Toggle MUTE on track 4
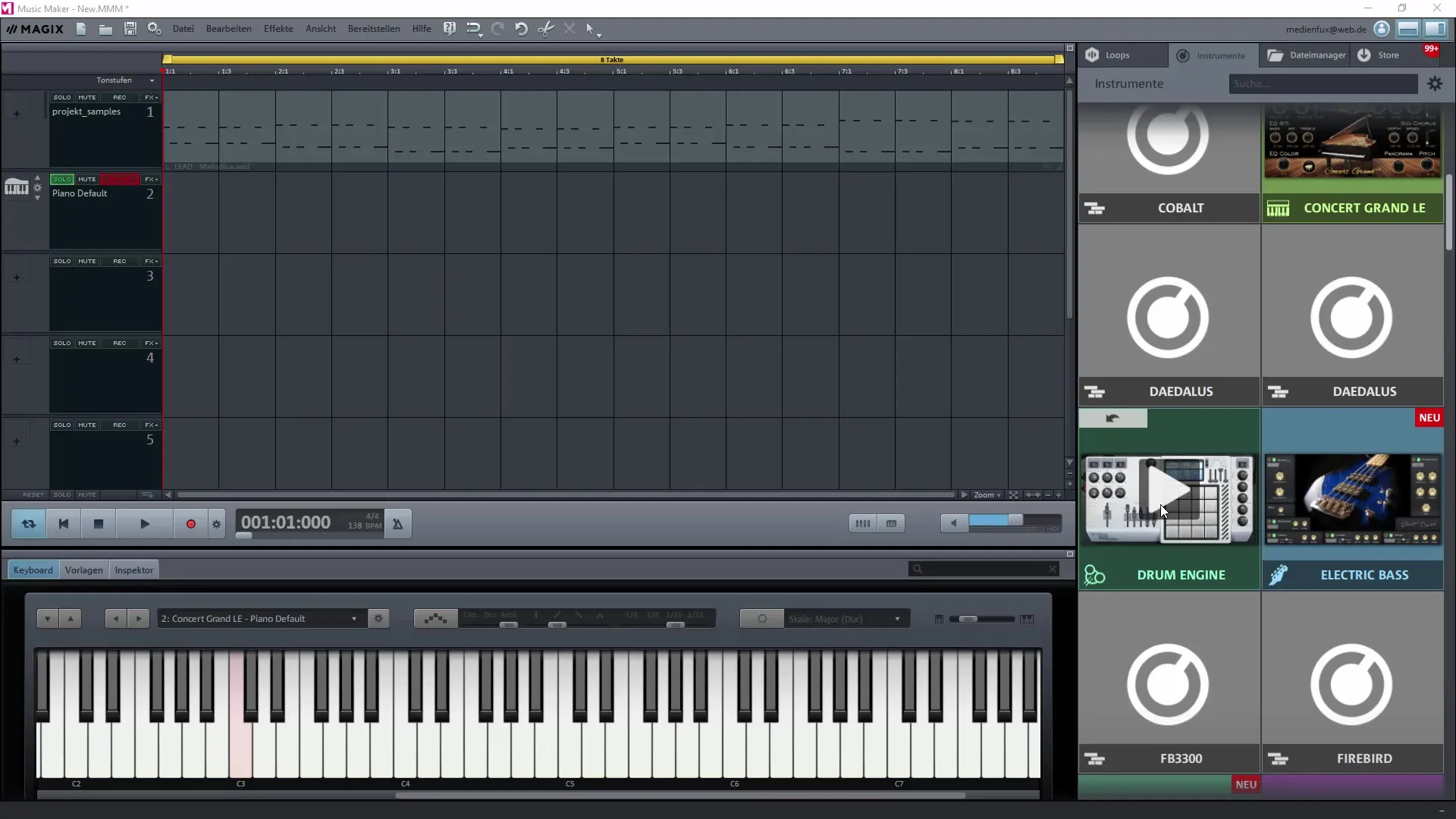 (x=87, y=344)
